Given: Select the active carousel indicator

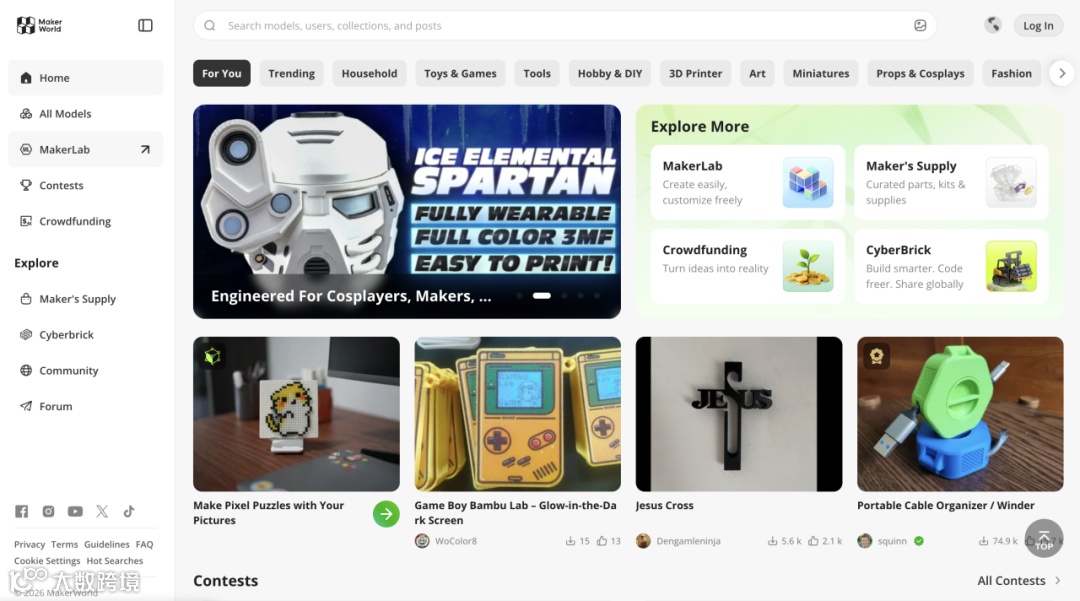Looking at the screenshot, I should click(541, 295).
